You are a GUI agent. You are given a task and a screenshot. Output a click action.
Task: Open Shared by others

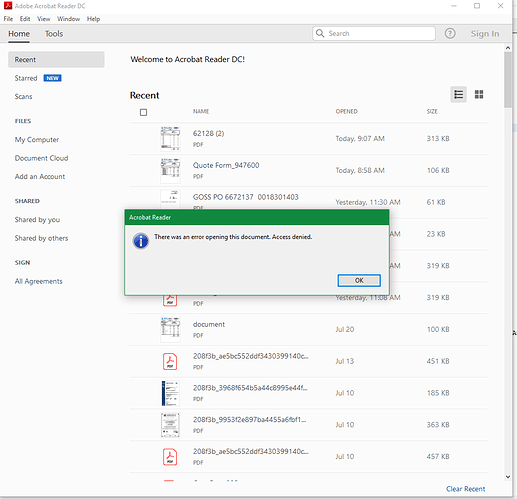[x=41, y=238]
